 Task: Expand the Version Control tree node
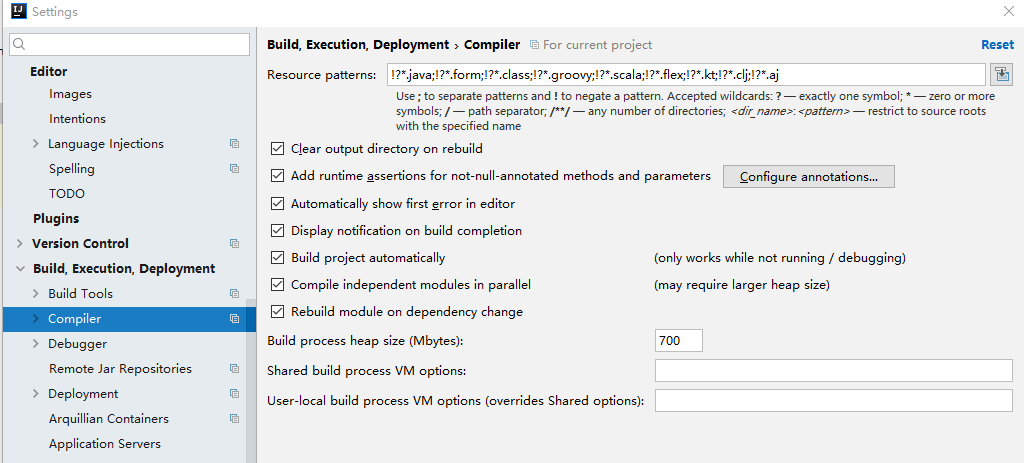(20, 244)
